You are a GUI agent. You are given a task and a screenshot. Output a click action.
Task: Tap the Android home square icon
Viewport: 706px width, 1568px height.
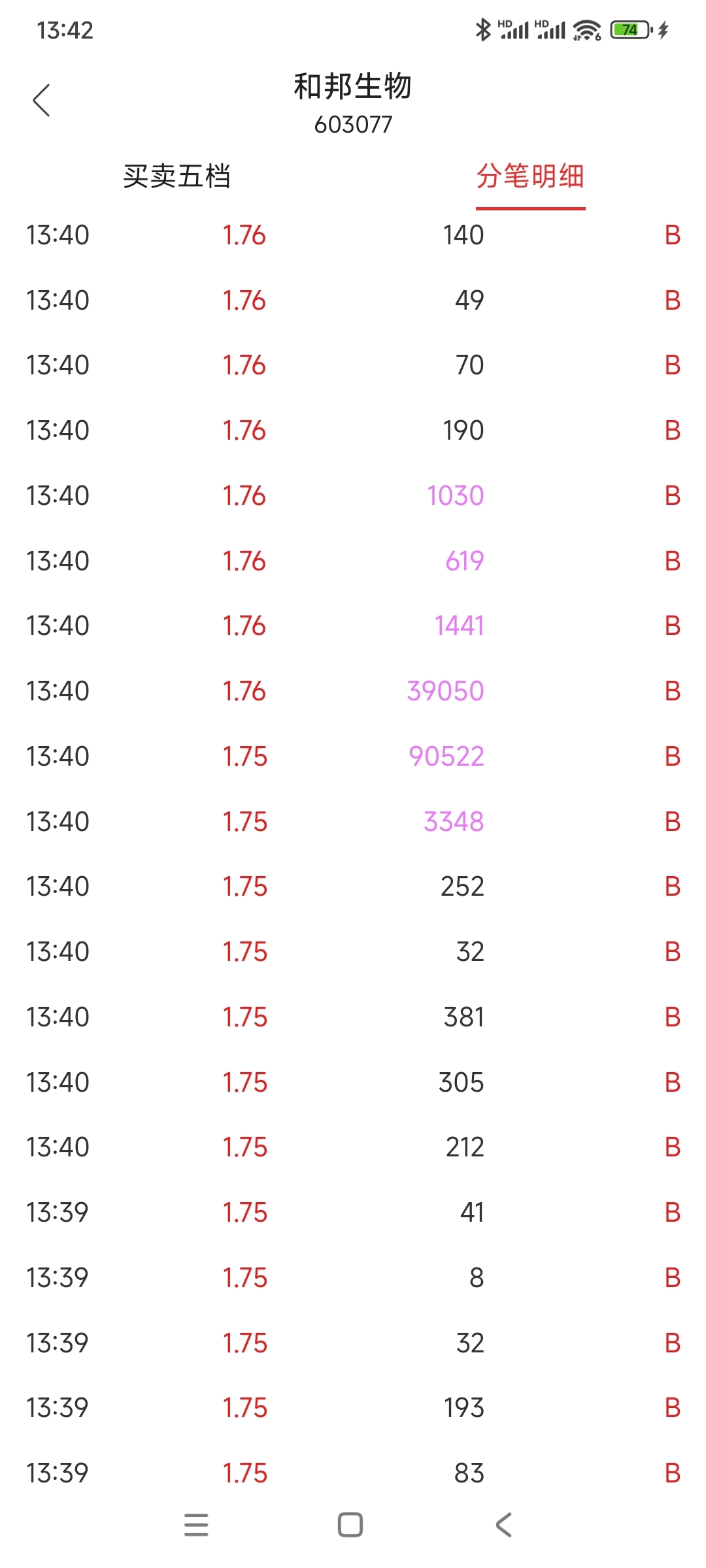pyautogui.click(x=350, y=1525)
